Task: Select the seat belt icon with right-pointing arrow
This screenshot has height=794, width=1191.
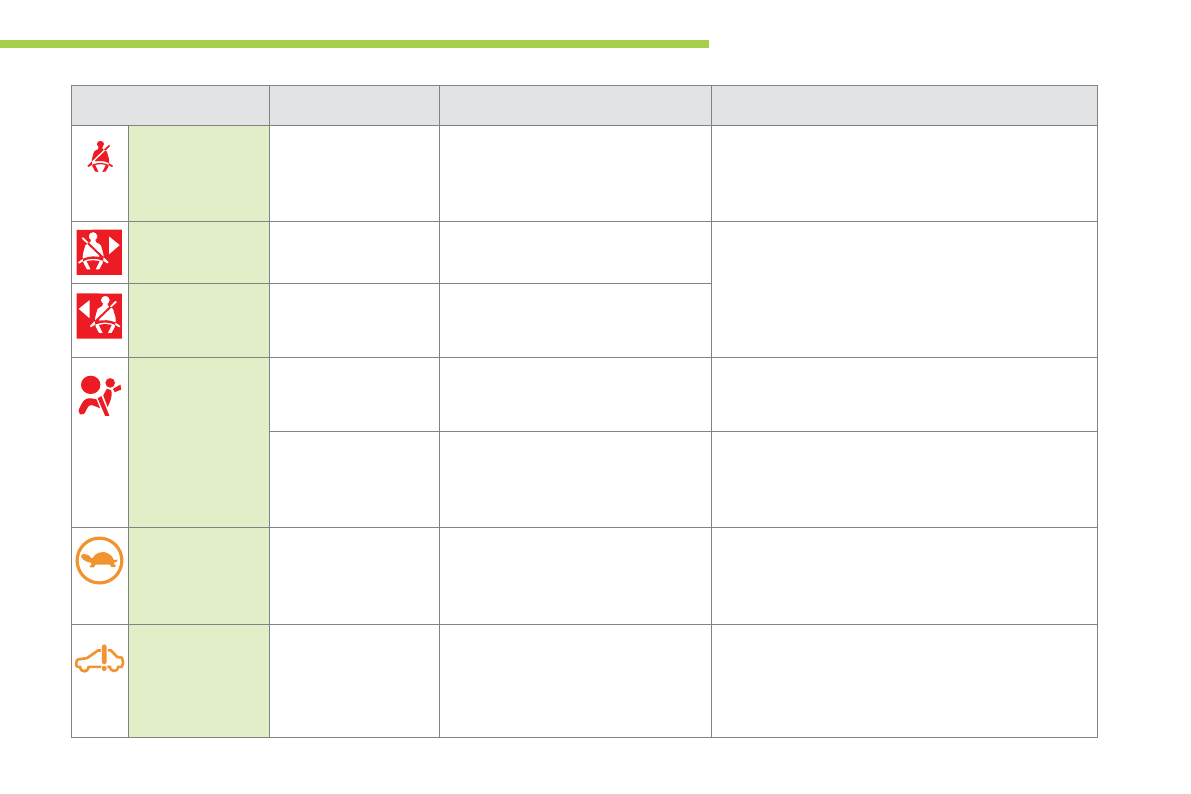Action: tap(100, 252)
